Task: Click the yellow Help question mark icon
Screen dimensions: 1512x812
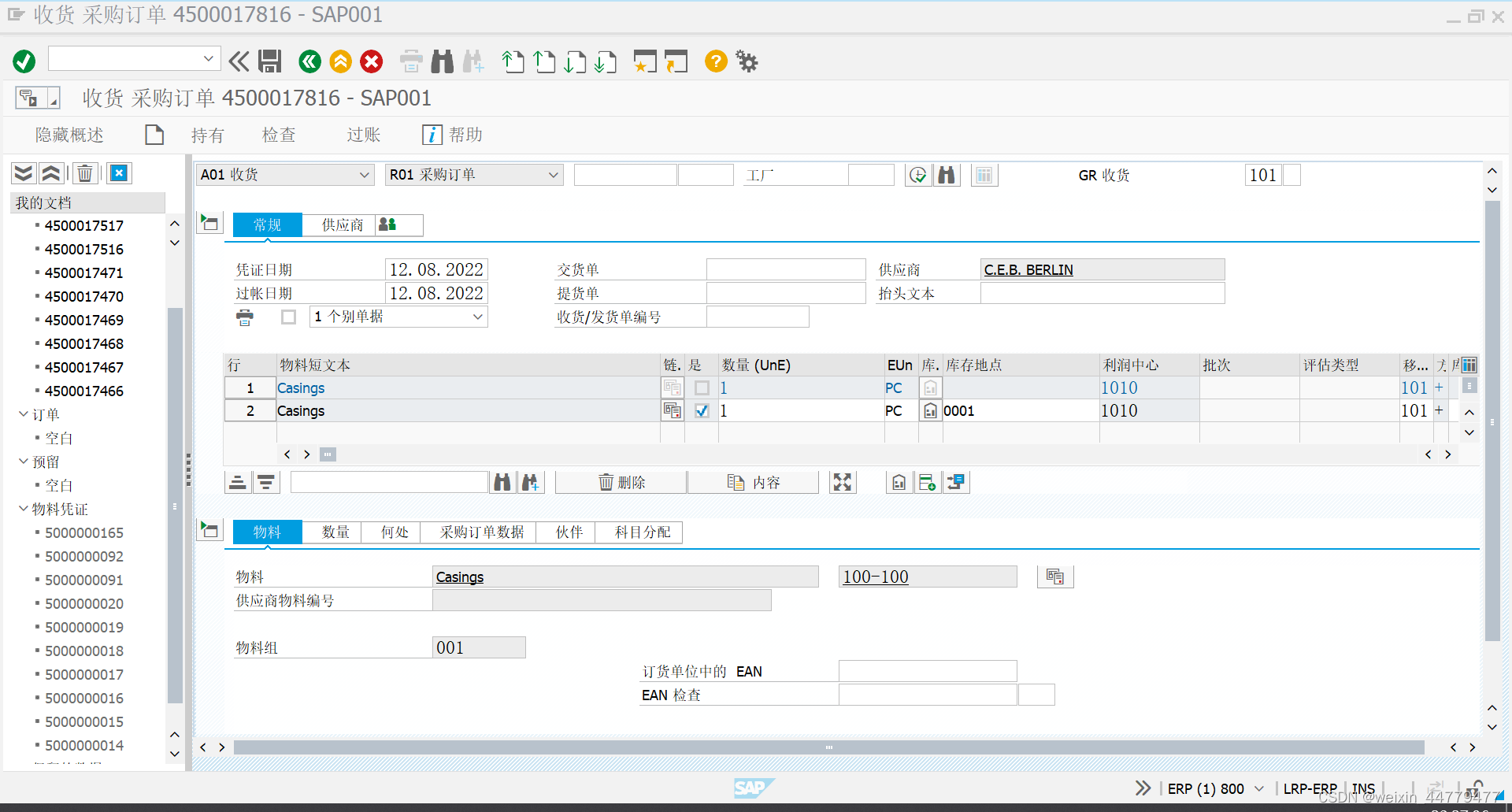Action: pyautogui.click(x=716, y=61)
